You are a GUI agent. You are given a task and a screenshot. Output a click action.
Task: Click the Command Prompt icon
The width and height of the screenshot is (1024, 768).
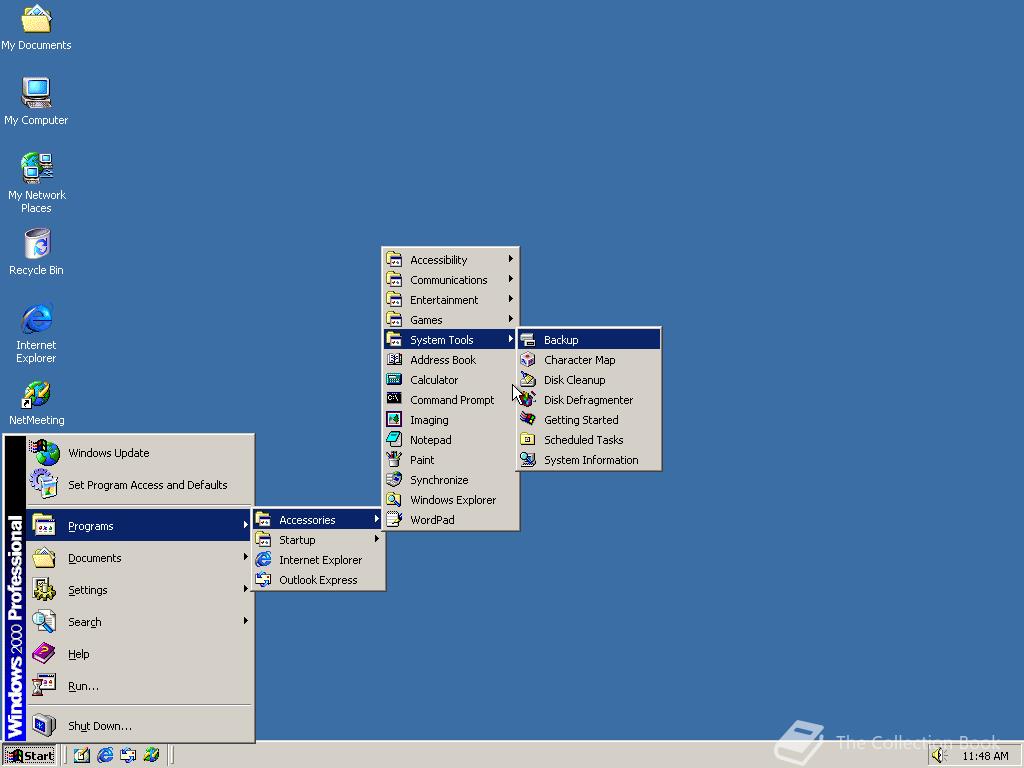point(394,400)
